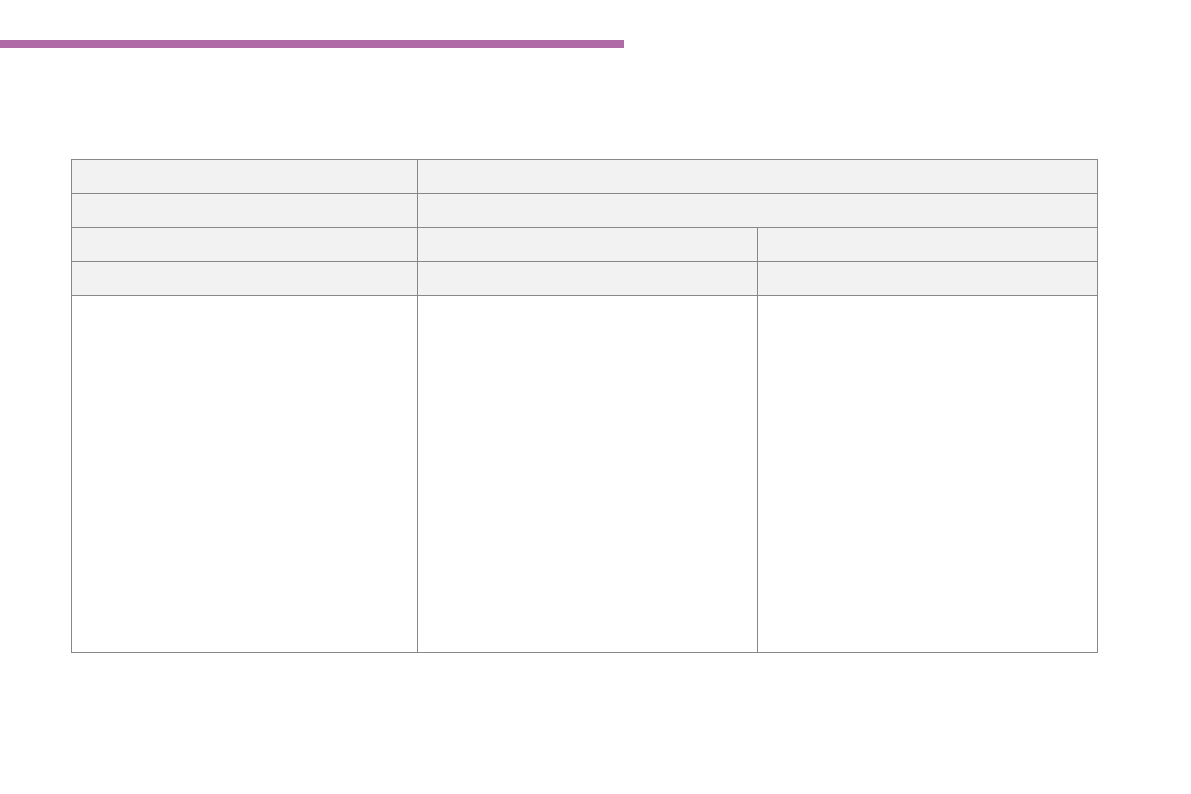Select the fourth row's middle gray cell
1191x794 pixels.
[x=587, y=278]
